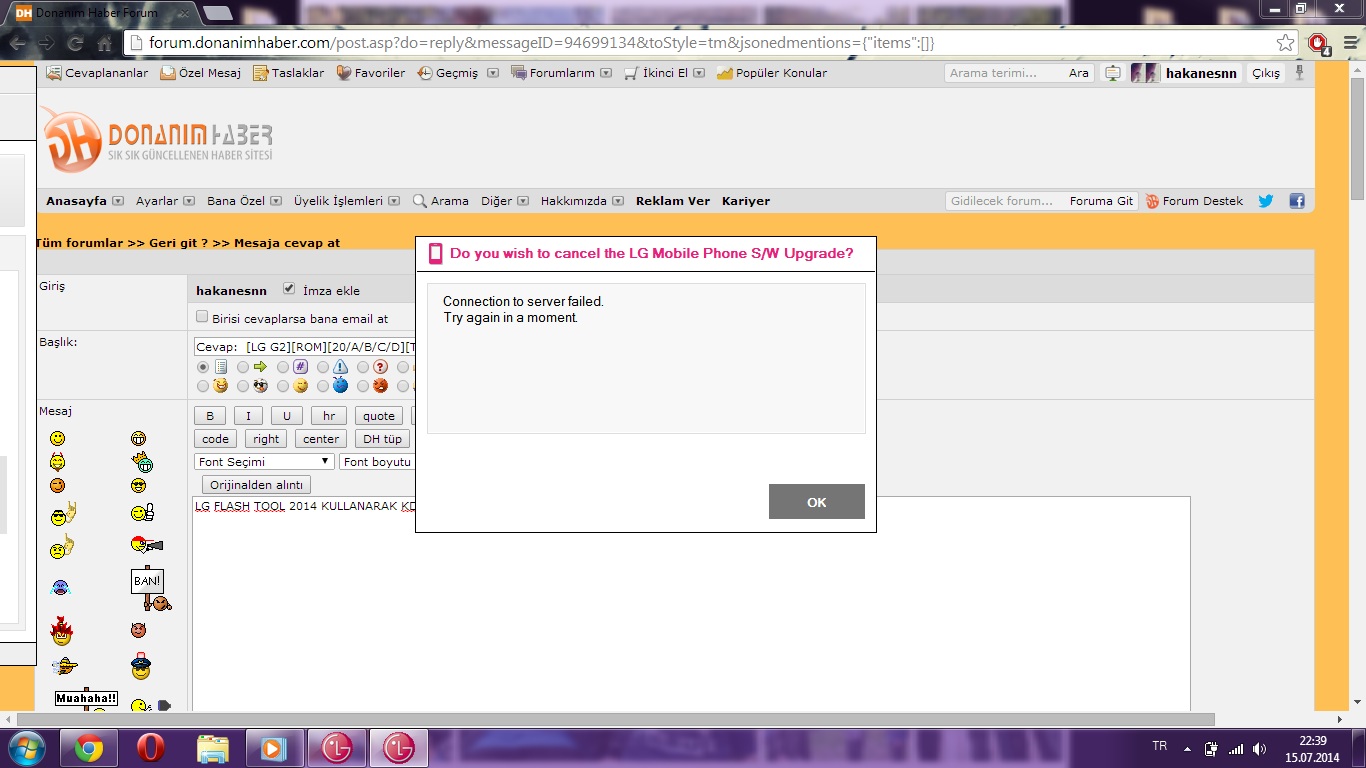Expand the Hakkımızda menu arrow
Image resolution: width=1366 pixels, height=768 pixels.
tap(618, 201)
